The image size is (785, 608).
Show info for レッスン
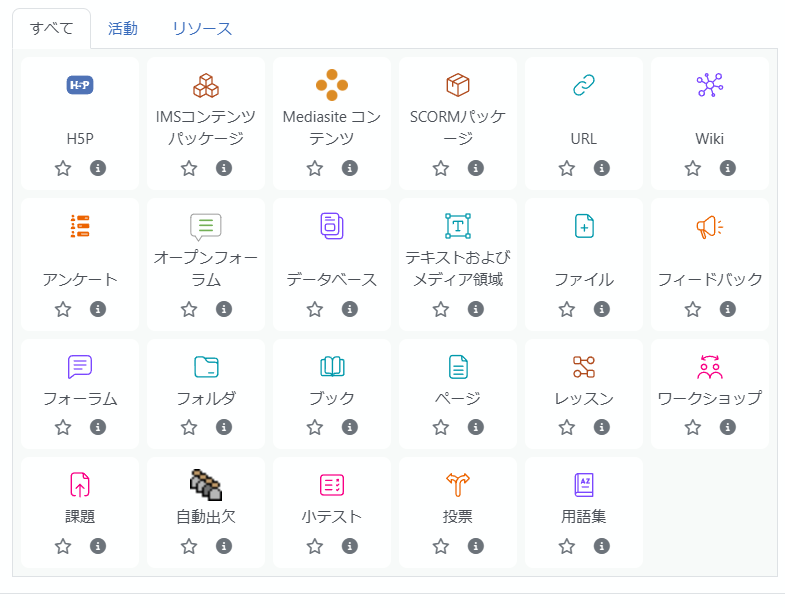(602, 427)
